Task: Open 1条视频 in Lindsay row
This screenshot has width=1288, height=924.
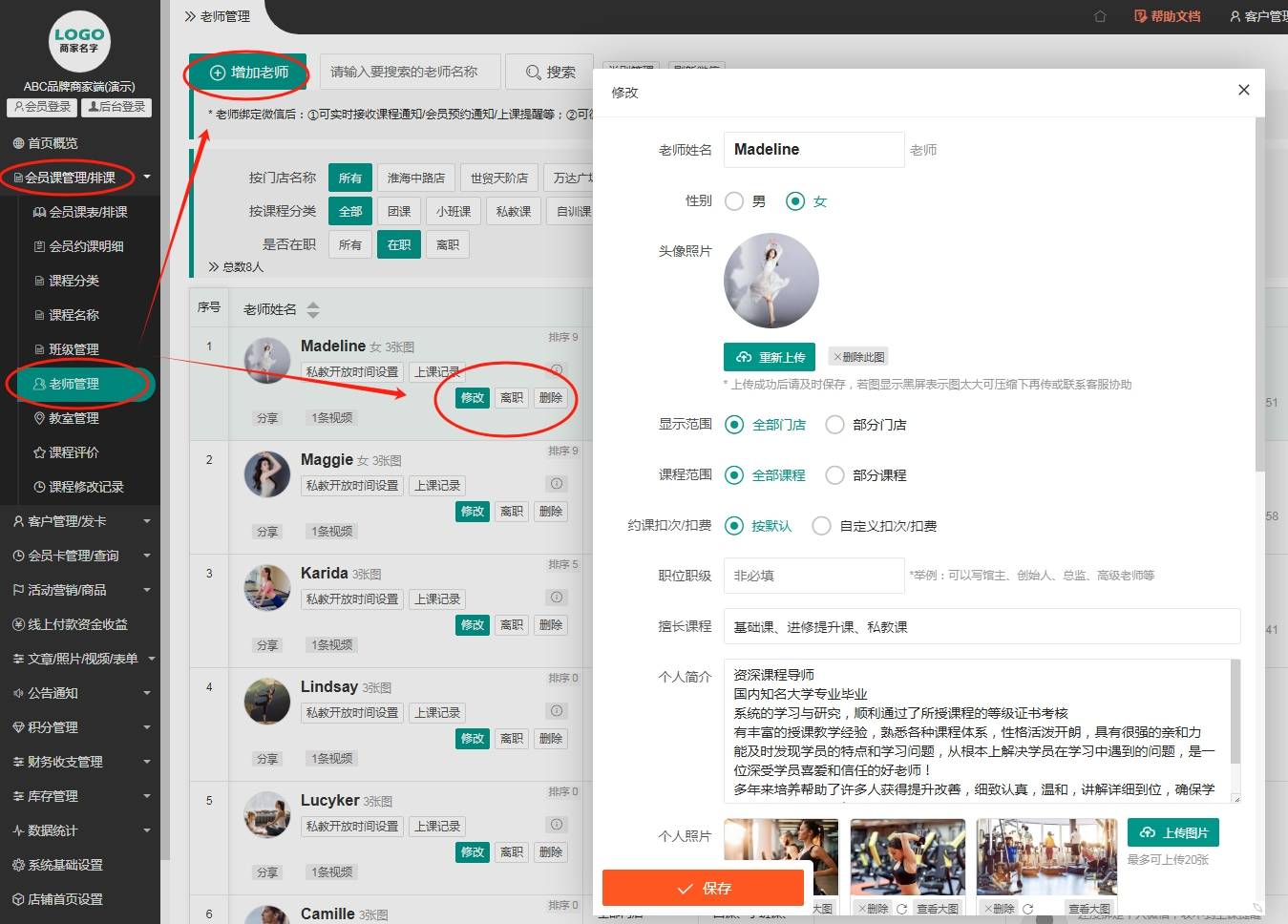Action: (x=331, y=759)
